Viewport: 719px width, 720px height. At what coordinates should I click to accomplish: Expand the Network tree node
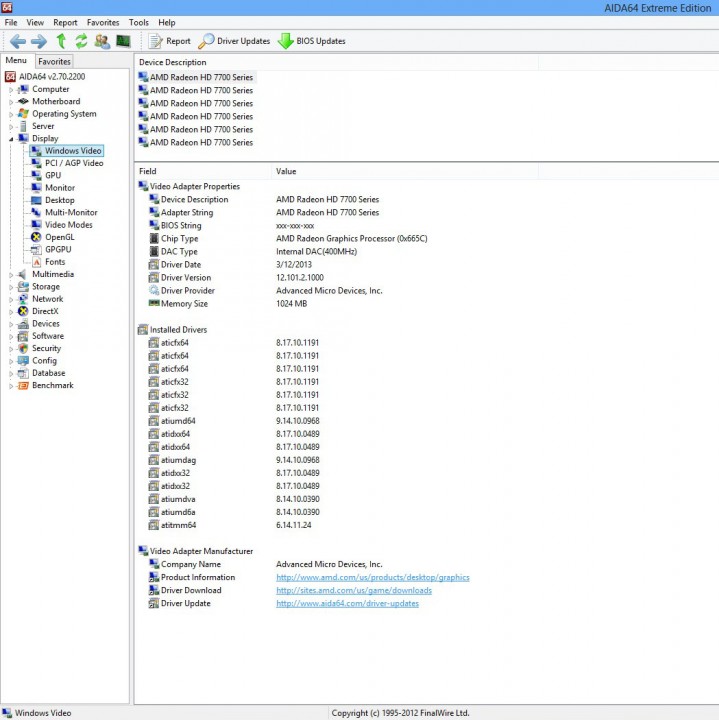click(x=11, y=299)
